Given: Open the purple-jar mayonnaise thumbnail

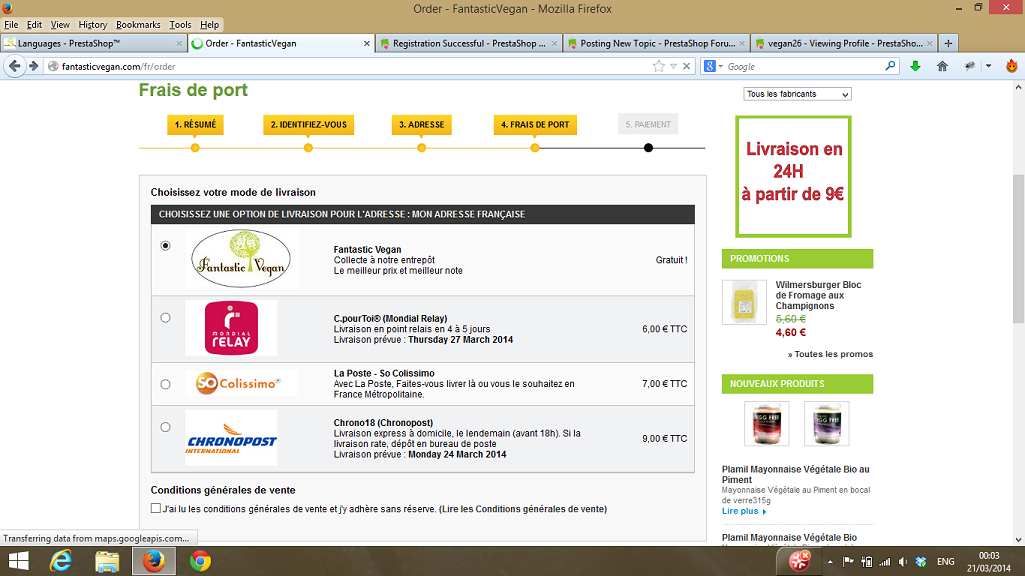Looking at the screenshot, I should pyautogui.click(x=826, y=424).
